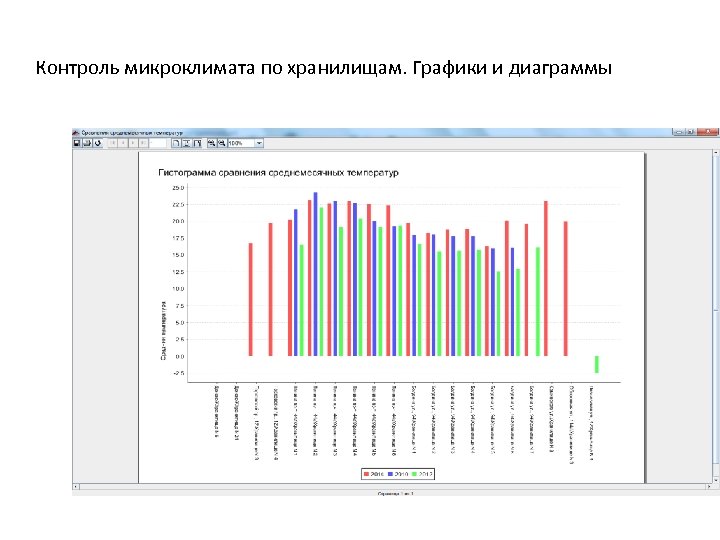Click the '-2.5' value on the Y axis
Image resolution: width=720 pixels, height=540 pixels.
178,373
